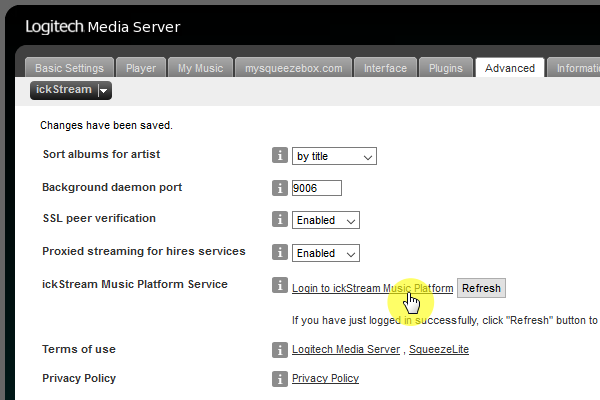Expand the SSL peer verification dropdown

tap(325, 220)
